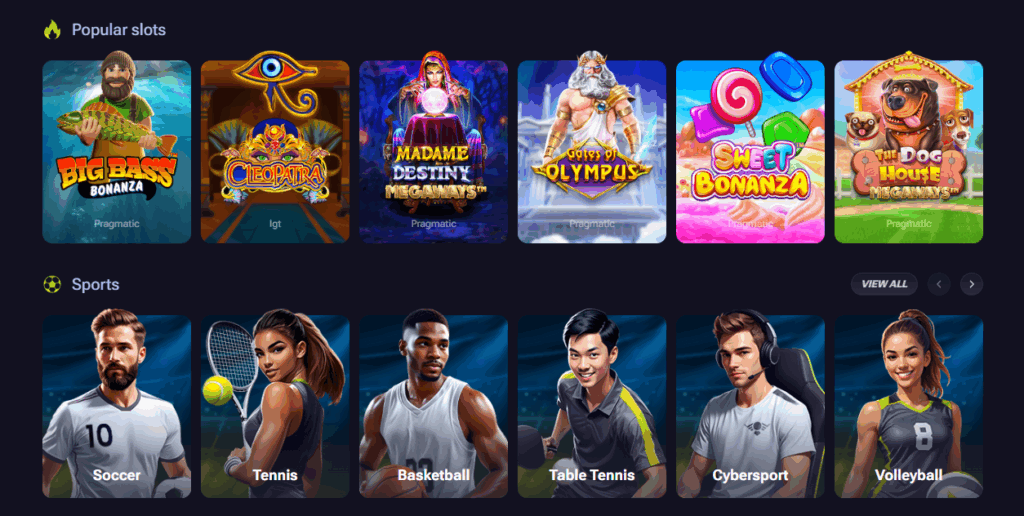Viewport: 1024px width, 516px height.
Task: Go to next sports with right arrow
Action: (x=971, y=284)
